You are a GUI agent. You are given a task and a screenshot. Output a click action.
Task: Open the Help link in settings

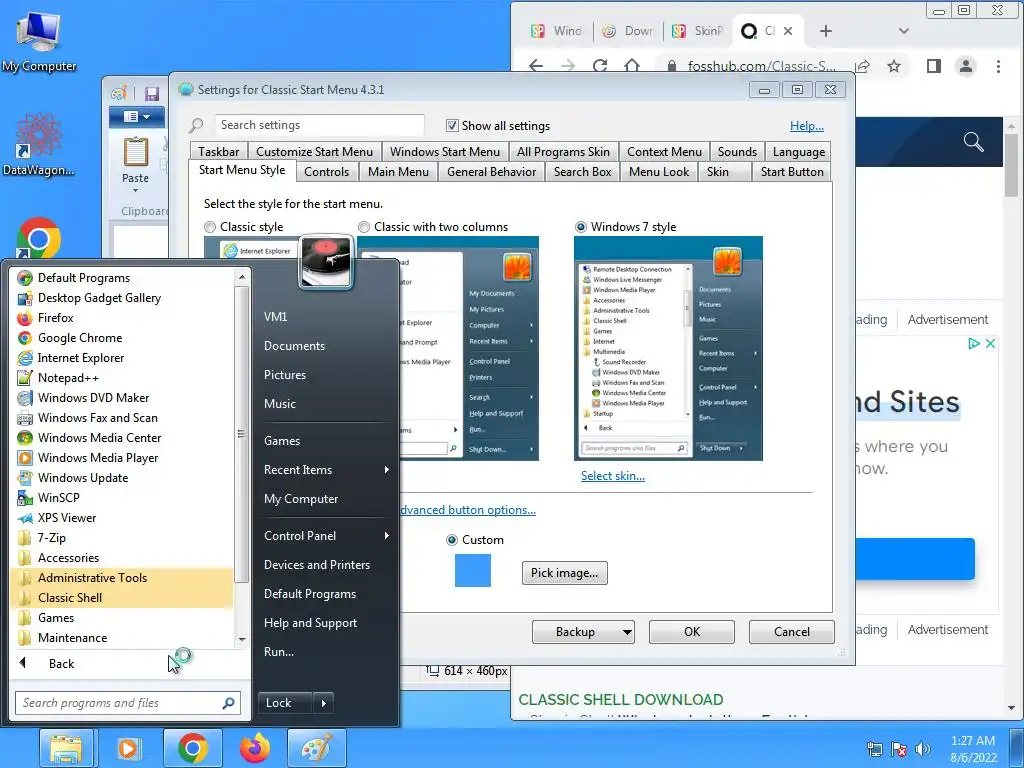(807, 126)
